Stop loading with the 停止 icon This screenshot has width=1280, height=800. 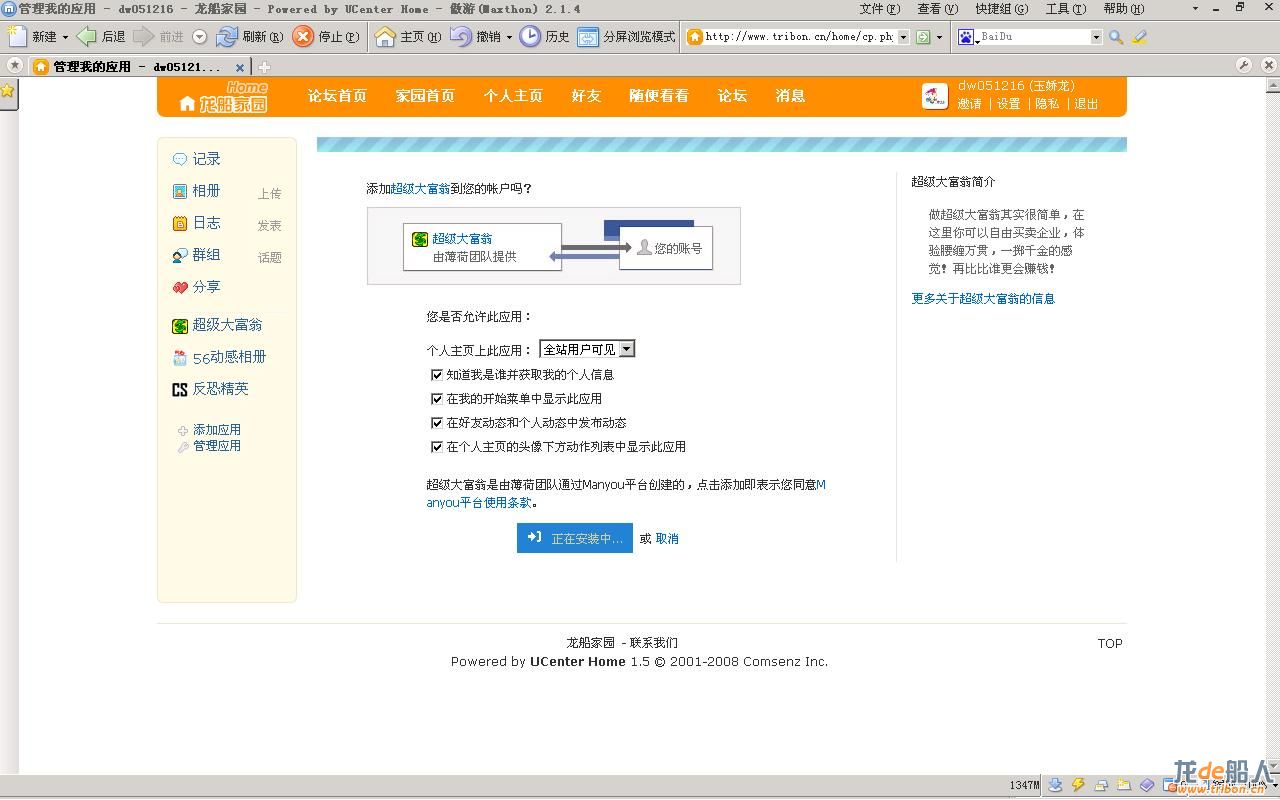point(303,37)
